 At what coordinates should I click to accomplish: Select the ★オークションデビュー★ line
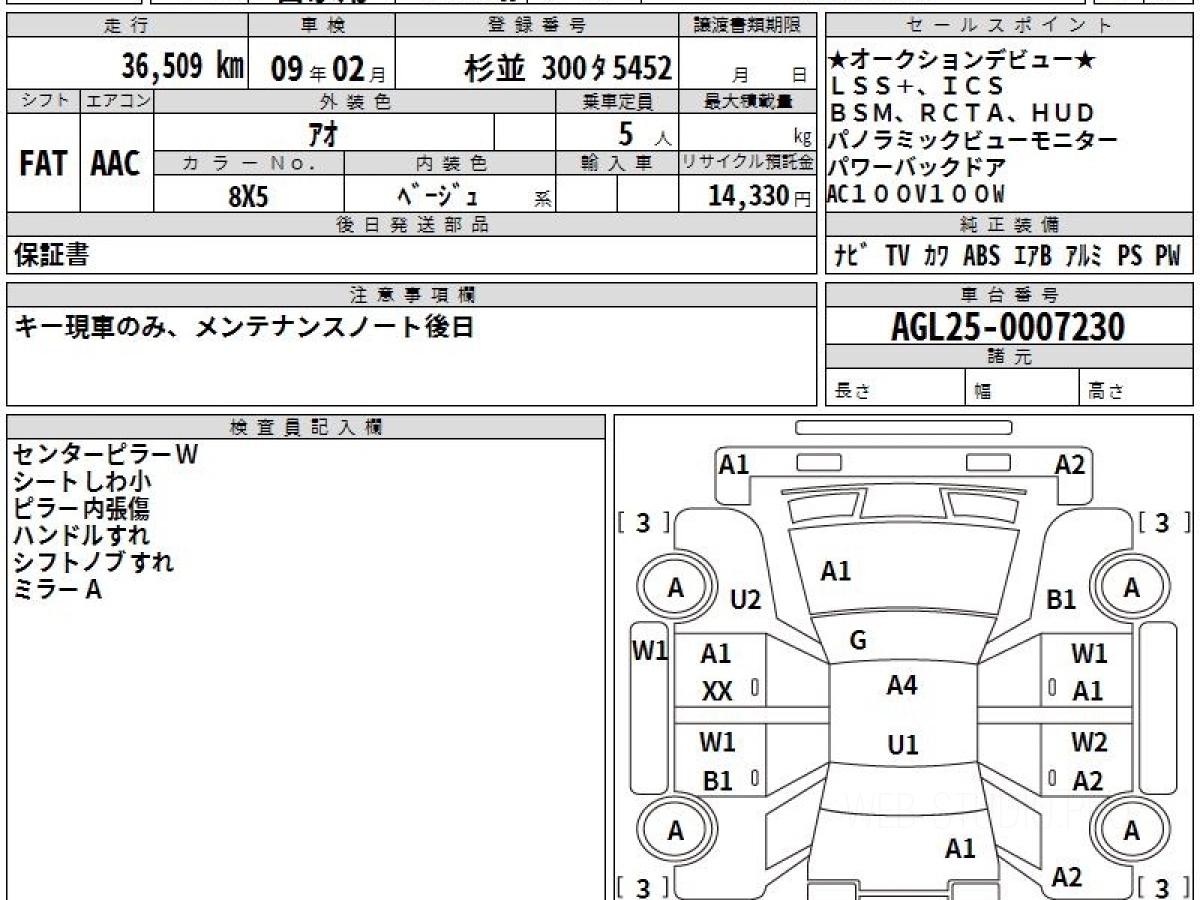(961, 60)
